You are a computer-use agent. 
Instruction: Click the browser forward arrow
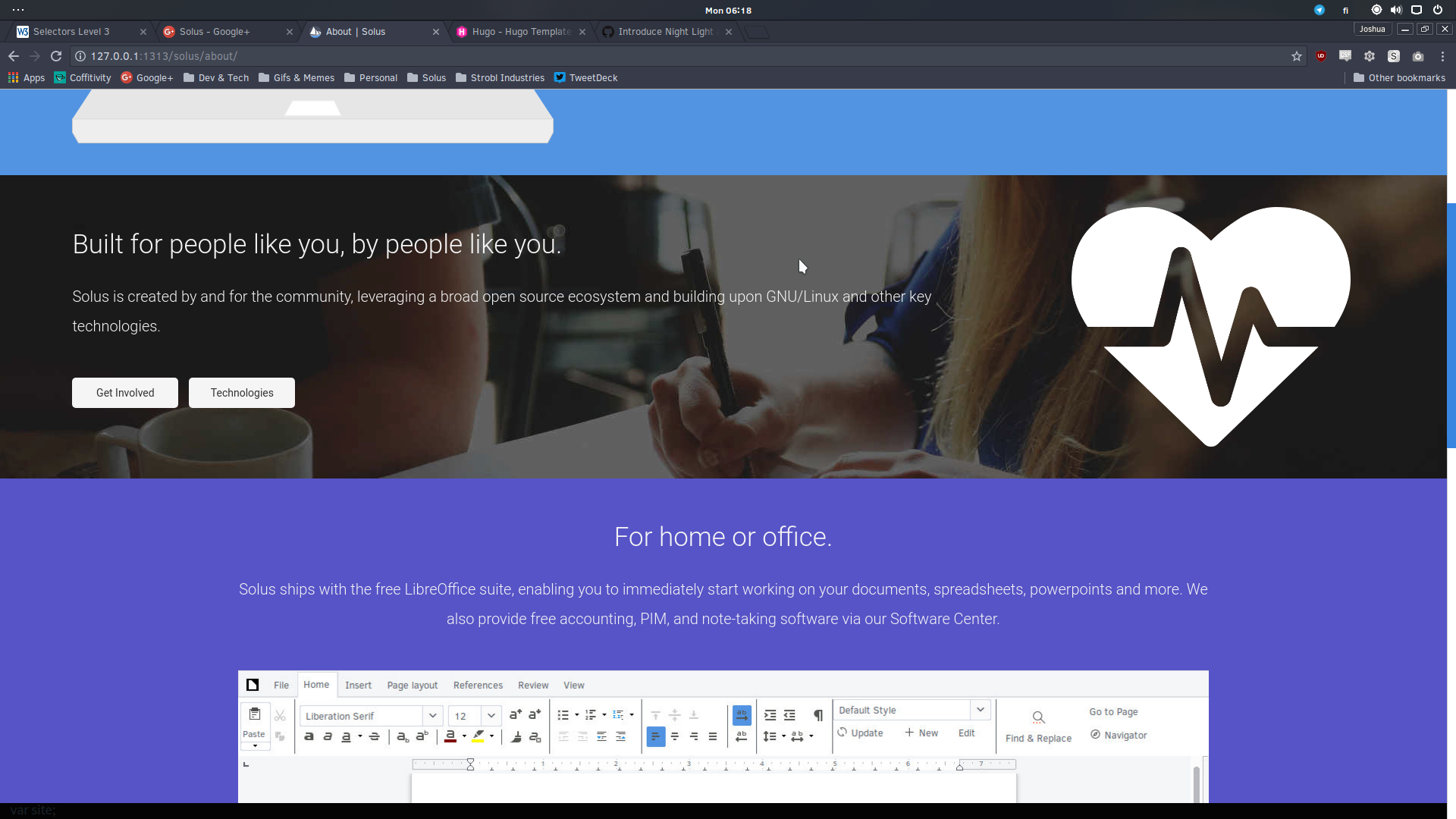click(35, 56)
